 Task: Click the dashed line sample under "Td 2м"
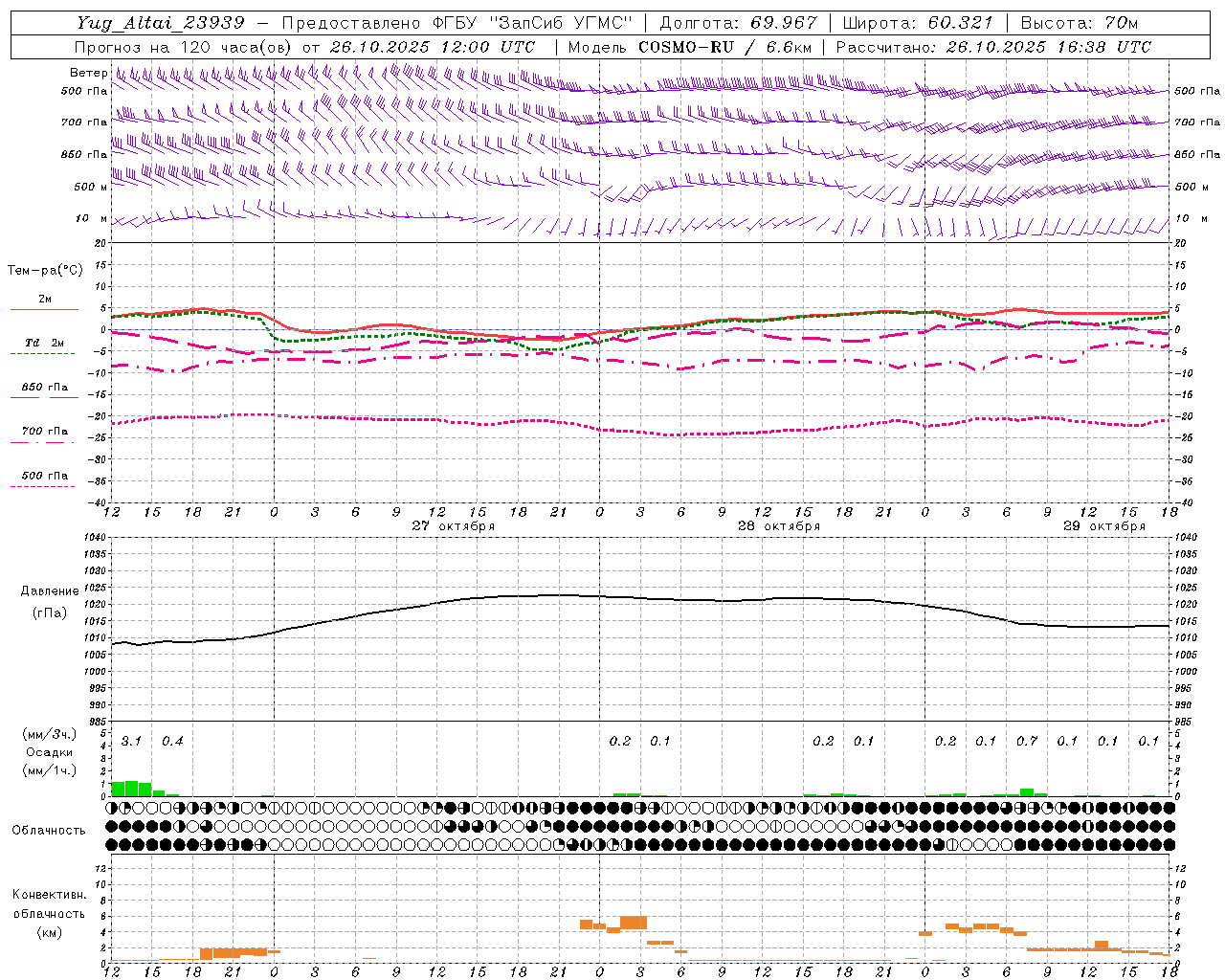[x=44, y=353]
